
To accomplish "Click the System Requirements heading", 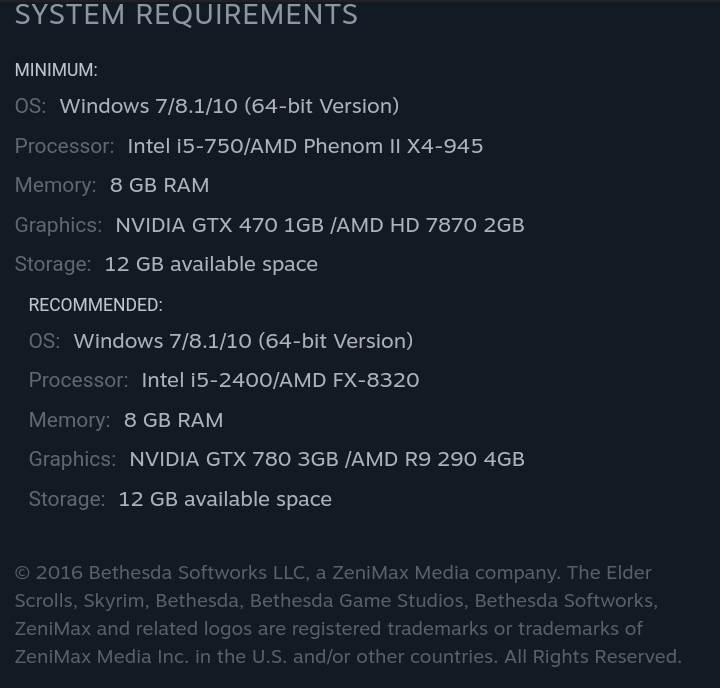I will tap(186, 16).
